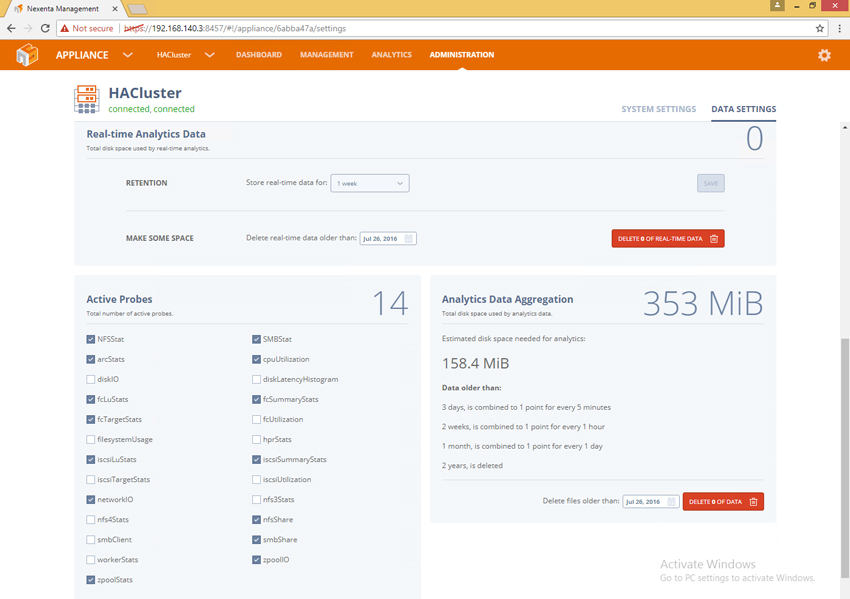Uncheck the fcTargetStats probe
Image resolution: width=850 pixels, height=599 pixels.
[x=91, y=420]
